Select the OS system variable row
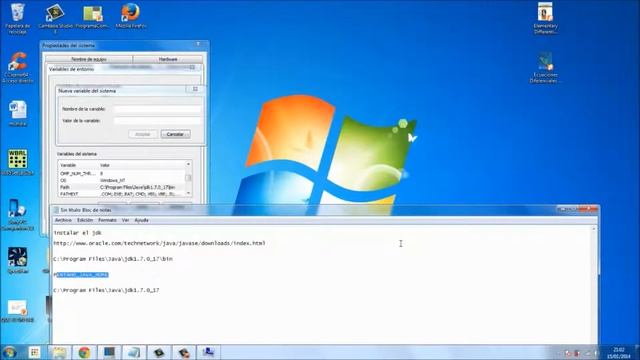Screen dimensions: 640x360 click(121, 180)
